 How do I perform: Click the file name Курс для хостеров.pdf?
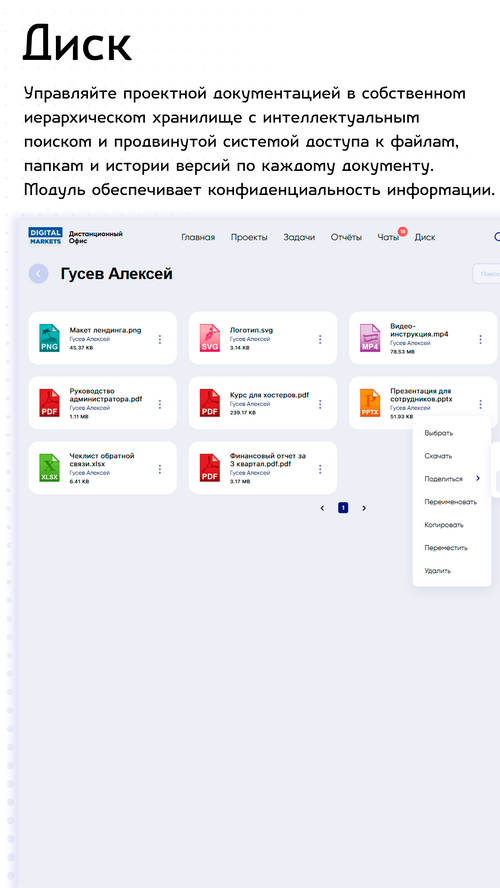tap(270, 395)
